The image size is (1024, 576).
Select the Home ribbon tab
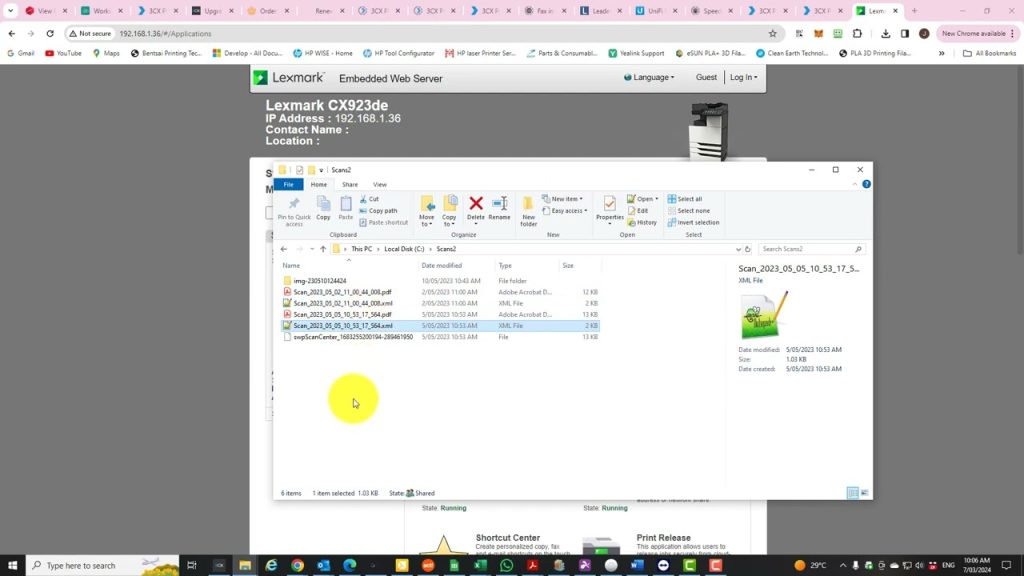click(319, 184)
